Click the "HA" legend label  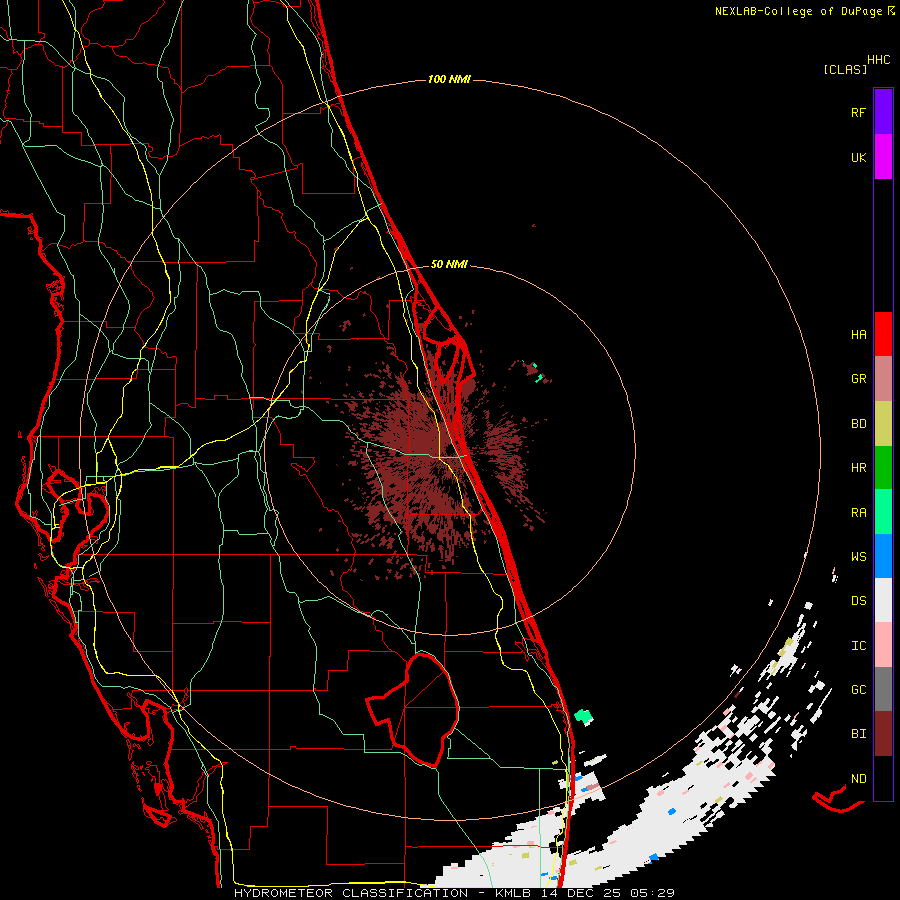858,334
